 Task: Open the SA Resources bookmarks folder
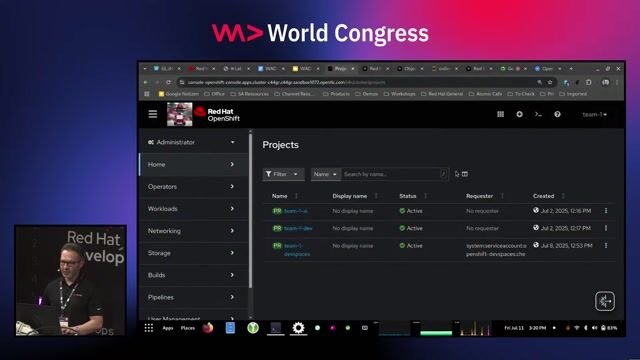(x=250, y=94)
